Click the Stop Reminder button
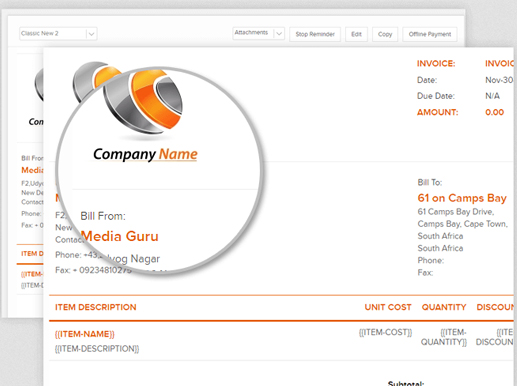 (x=315, y=34)
